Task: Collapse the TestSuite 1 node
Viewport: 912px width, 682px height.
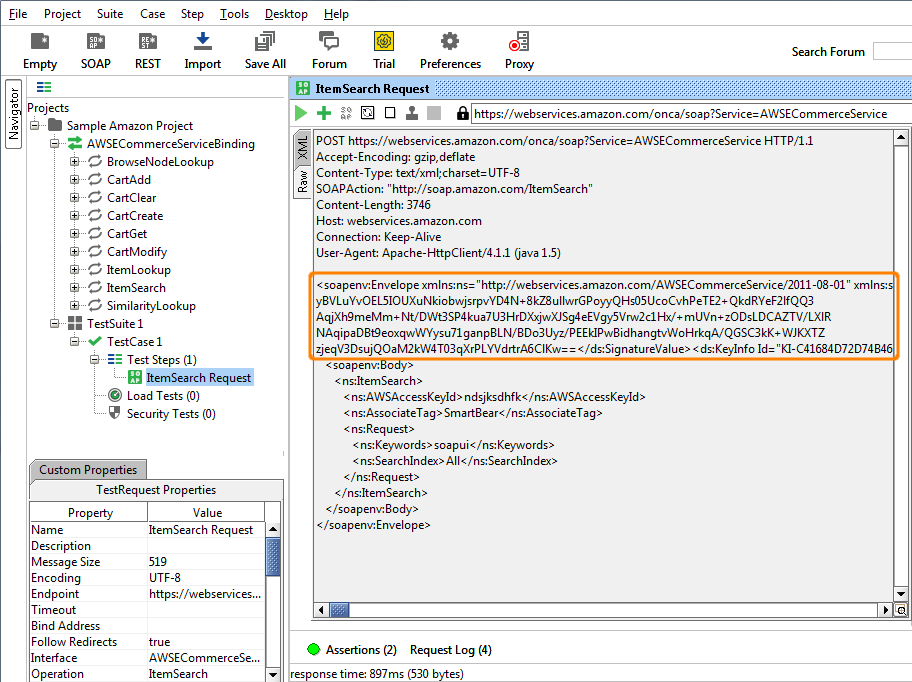Action: (55, 323)
